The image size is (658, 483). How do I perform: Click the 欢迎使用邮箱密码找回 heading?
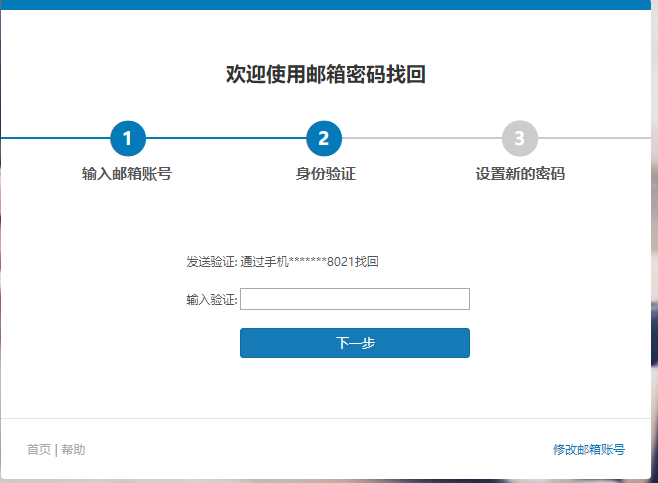click(x=326, y=74)
